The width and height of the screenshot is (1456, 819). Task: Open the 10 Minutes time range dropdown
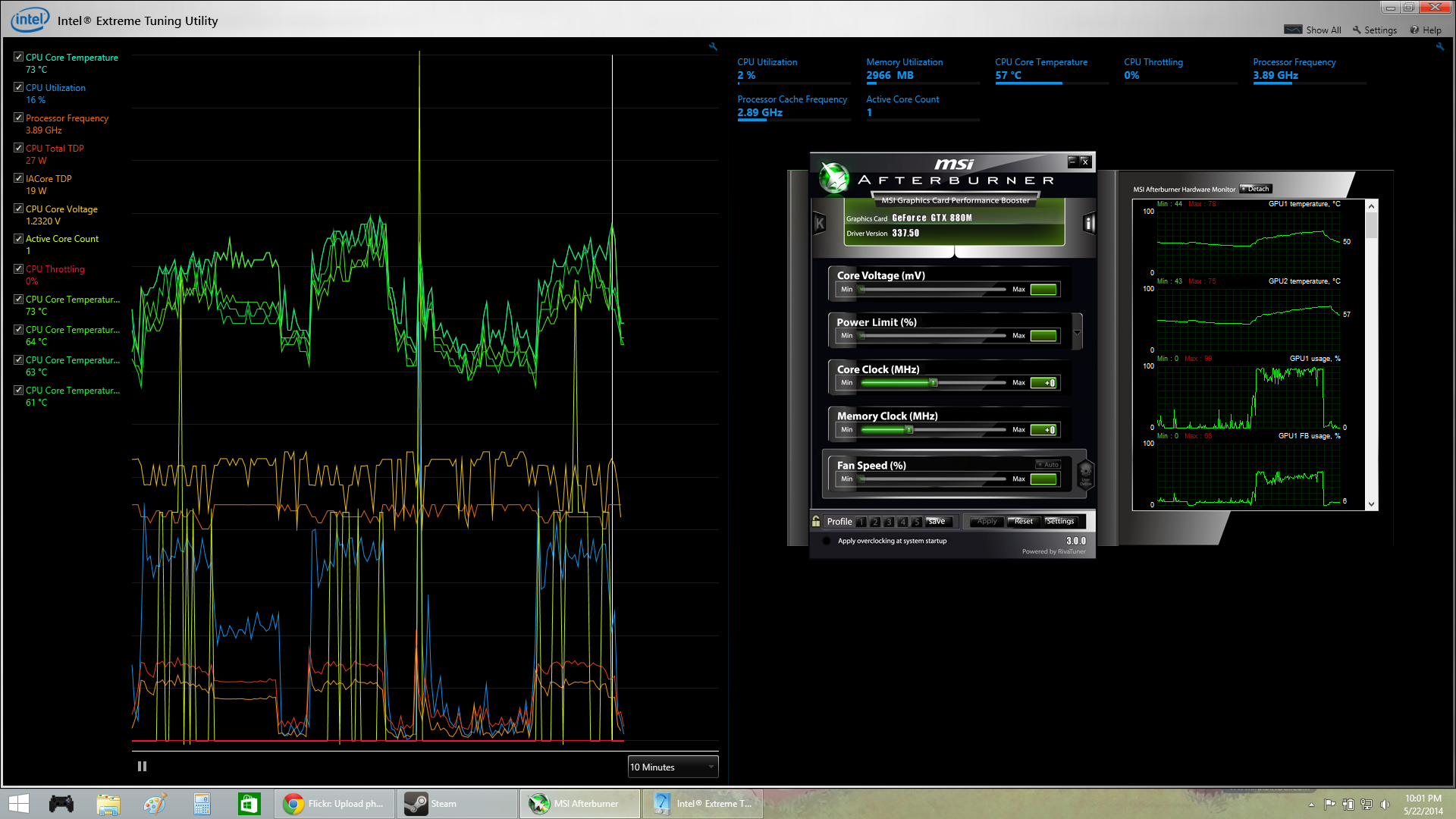(x=673, y=767)
